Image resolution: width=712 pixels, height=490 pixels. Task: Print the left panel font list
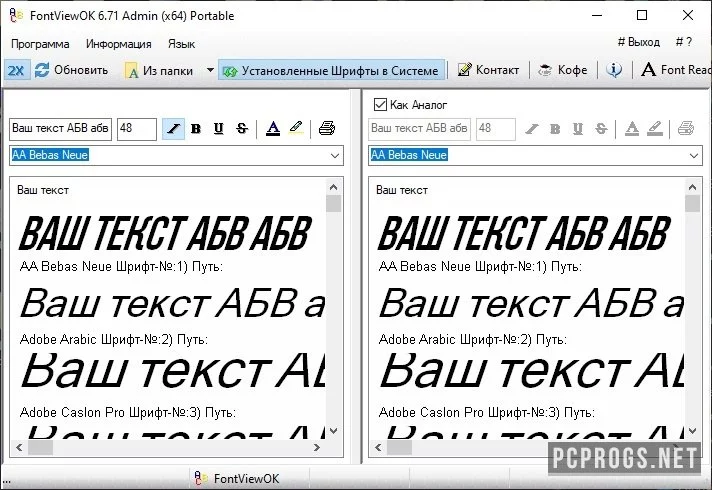click(x=326, y=129)
